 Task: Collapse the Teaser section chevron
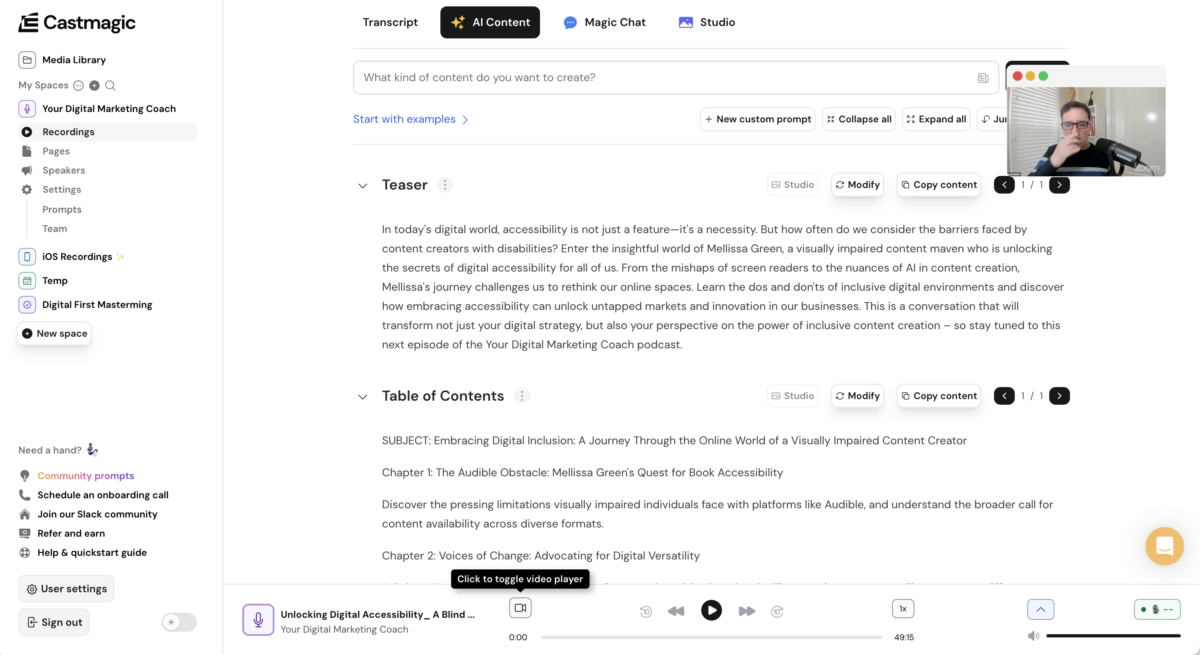(x=363, y=184)
